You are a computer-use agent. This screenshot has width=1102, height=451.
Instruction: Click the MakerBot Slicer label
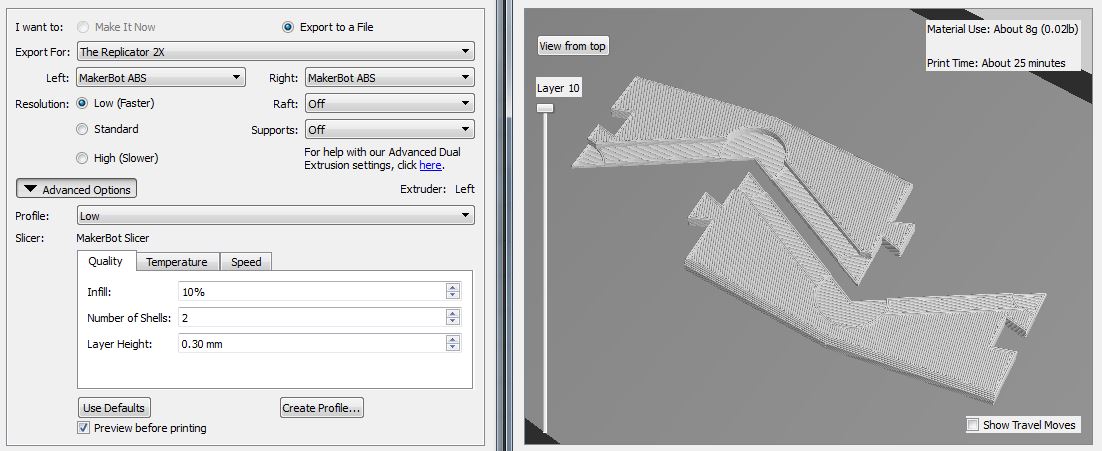(x=112, y=238)
